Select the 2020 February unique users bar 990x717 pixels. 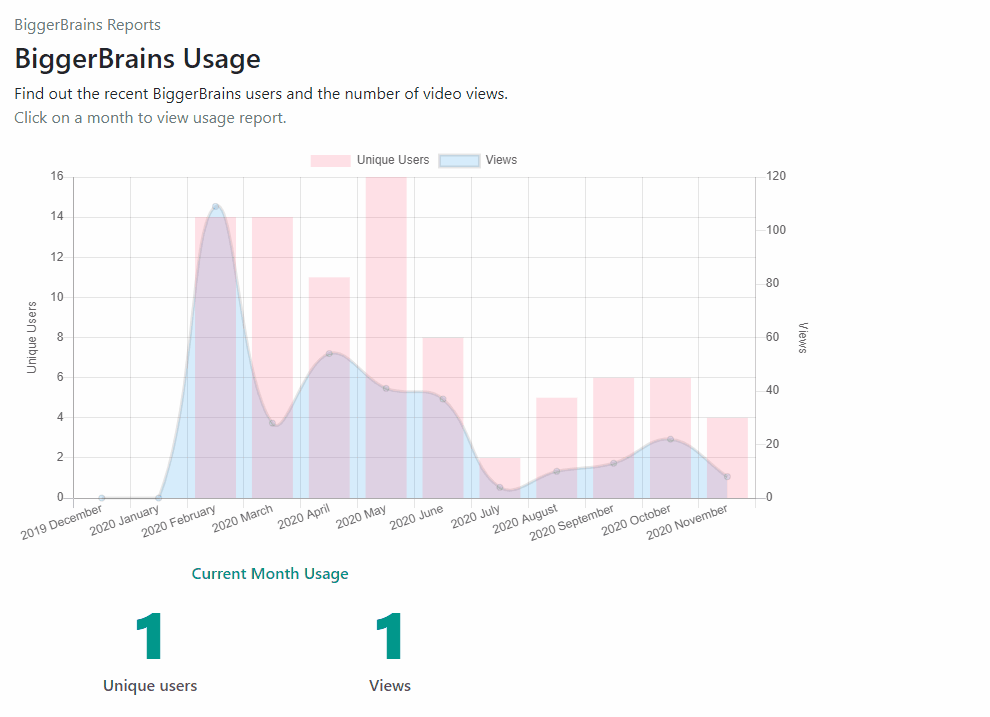(x=215, y=357)
